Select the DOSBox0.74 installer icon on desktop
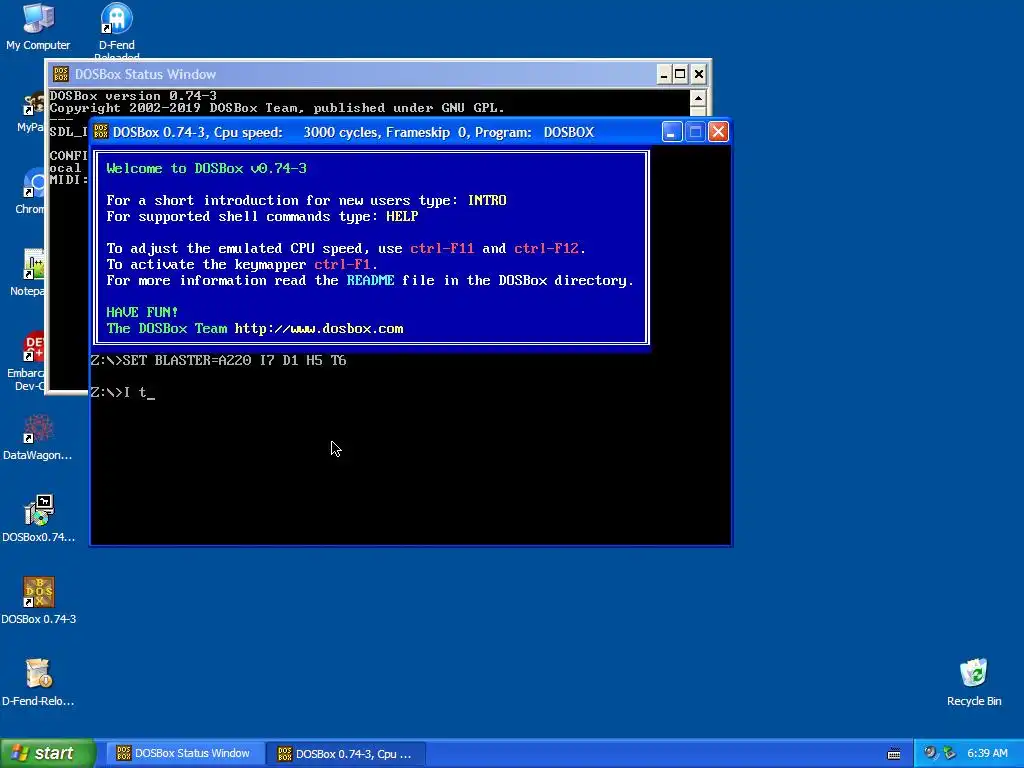Viewport: 1024px width, 768px height. tap(38, 519)
